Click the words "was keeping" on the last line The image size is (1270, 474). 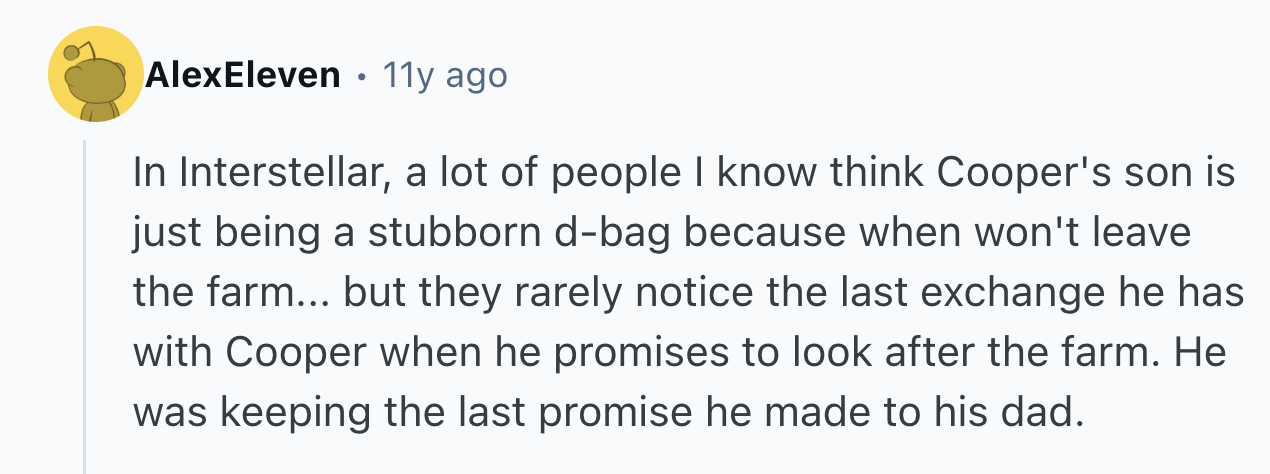(x=239, y=411)
